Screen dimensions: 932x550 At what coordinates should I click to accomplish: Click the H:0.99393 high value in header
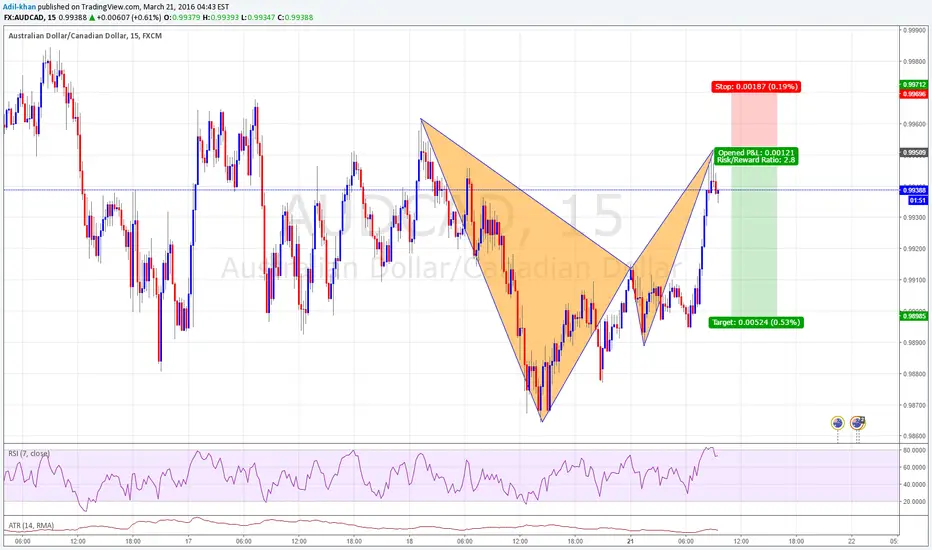pyautogui.click(x=221, y=17)
